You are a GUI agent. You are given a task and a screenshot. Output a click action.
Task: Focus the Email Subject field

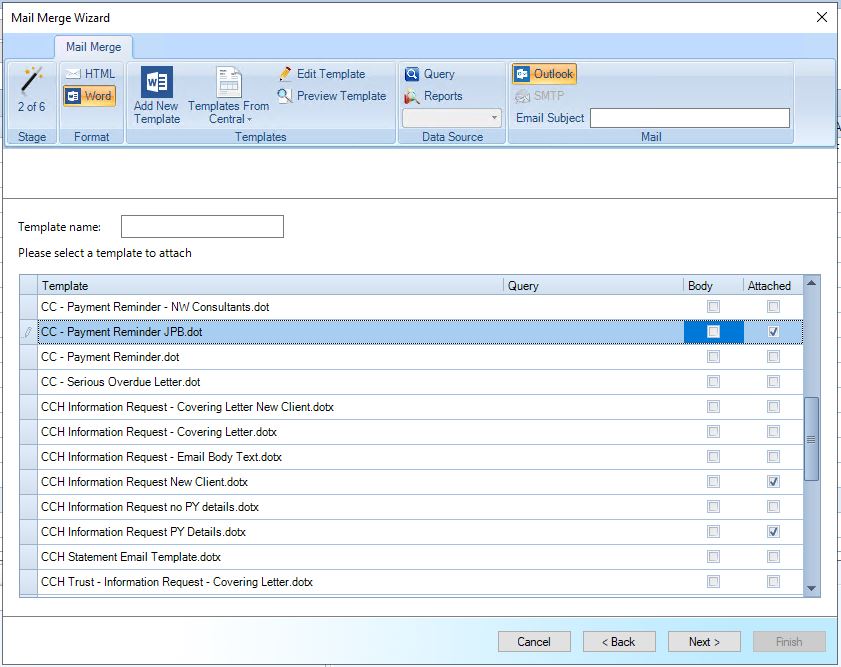[690, 118]
